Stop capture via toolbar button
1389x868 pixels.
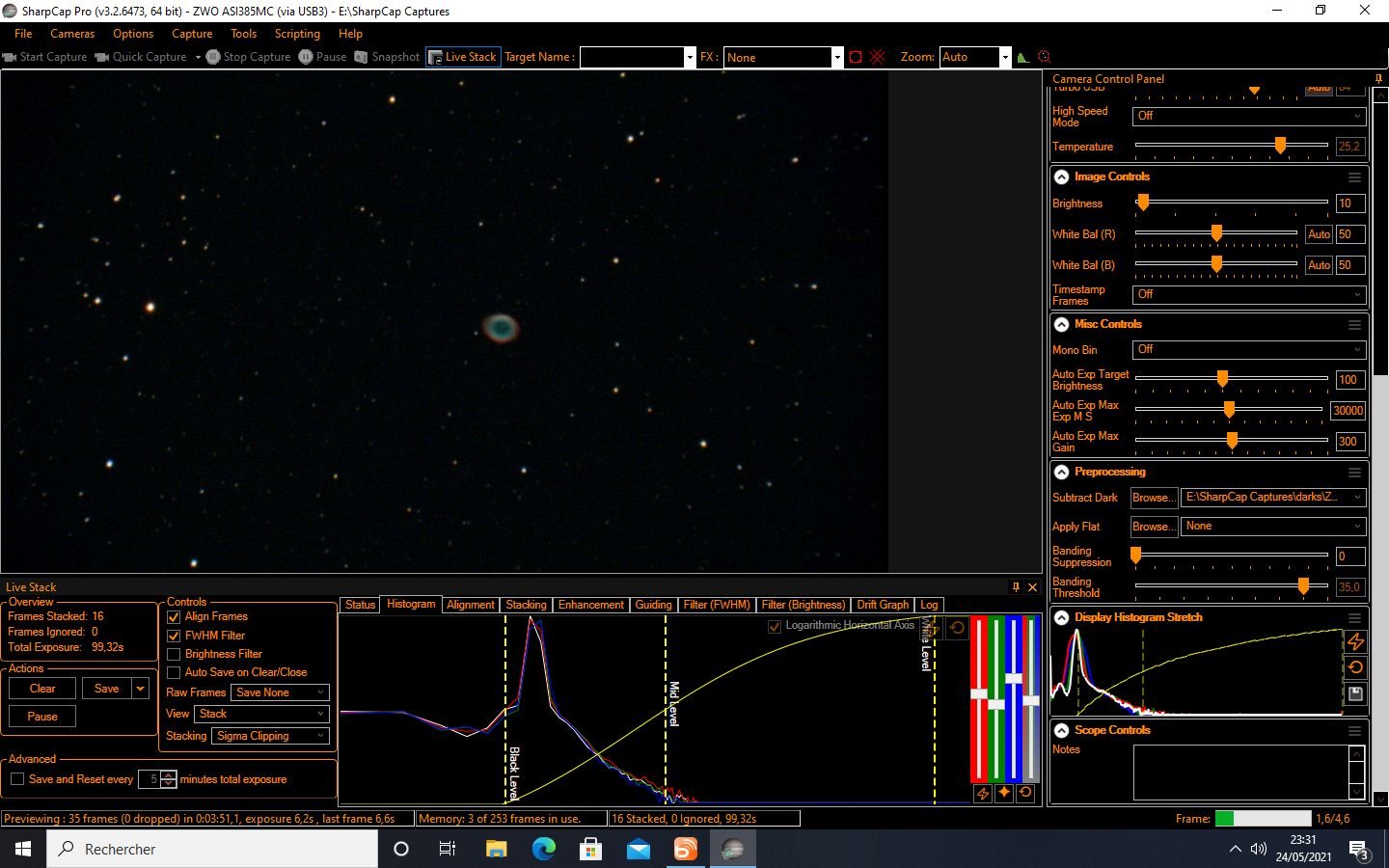tap(248, 57)
